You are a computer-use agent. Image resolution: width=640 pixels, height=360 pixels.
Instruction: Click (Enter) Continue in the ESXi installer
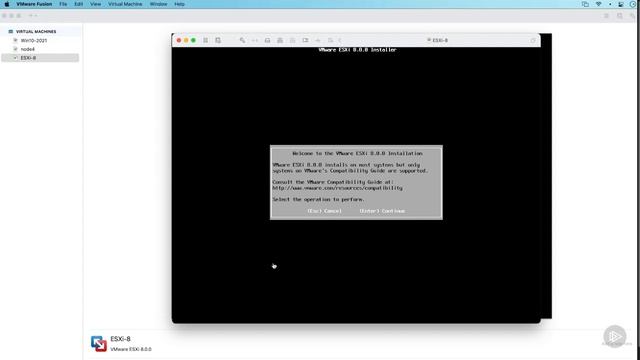coord(382,211)
